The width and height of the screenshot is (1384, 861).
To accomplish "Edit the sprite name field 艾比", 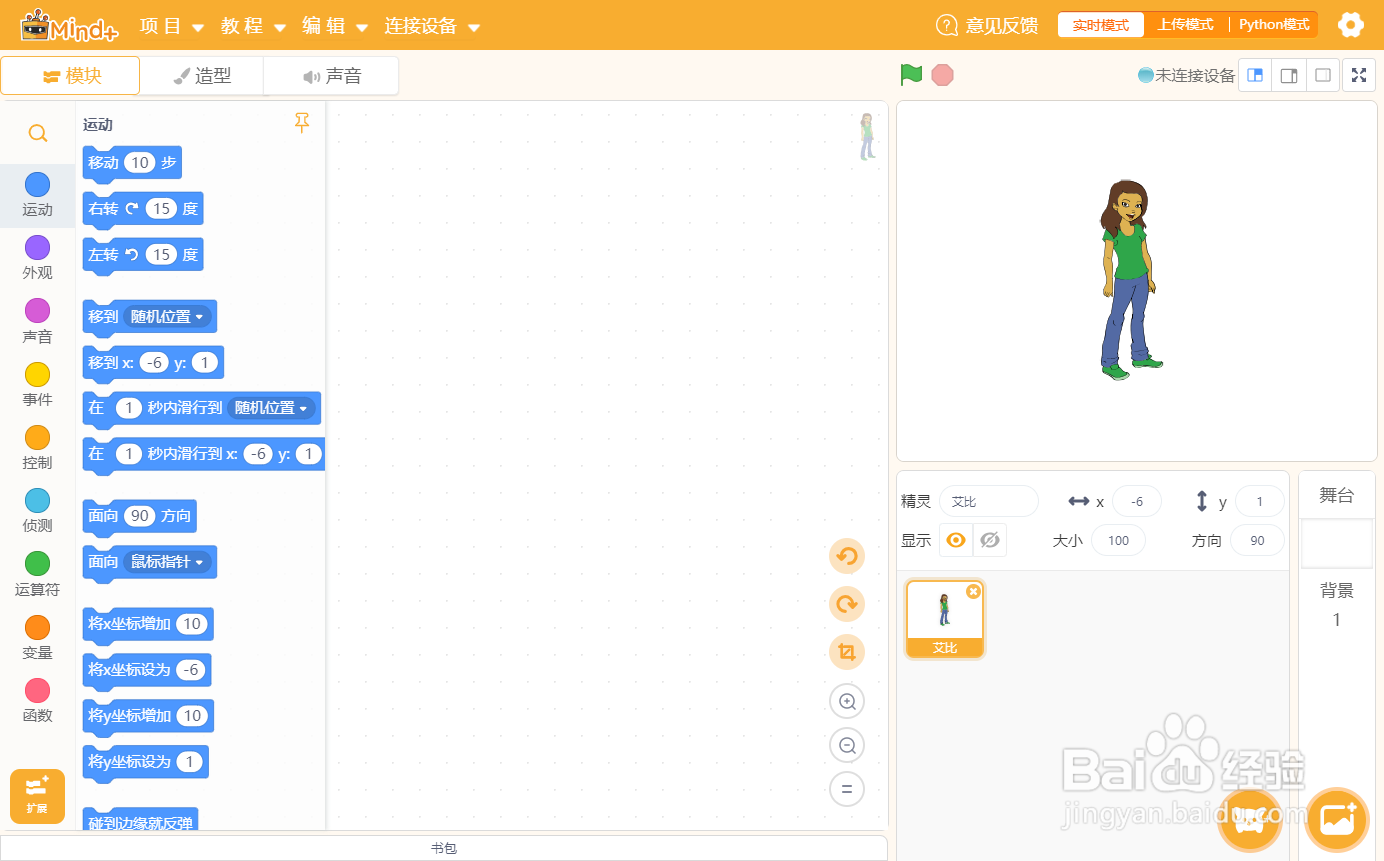I will 989,501.
